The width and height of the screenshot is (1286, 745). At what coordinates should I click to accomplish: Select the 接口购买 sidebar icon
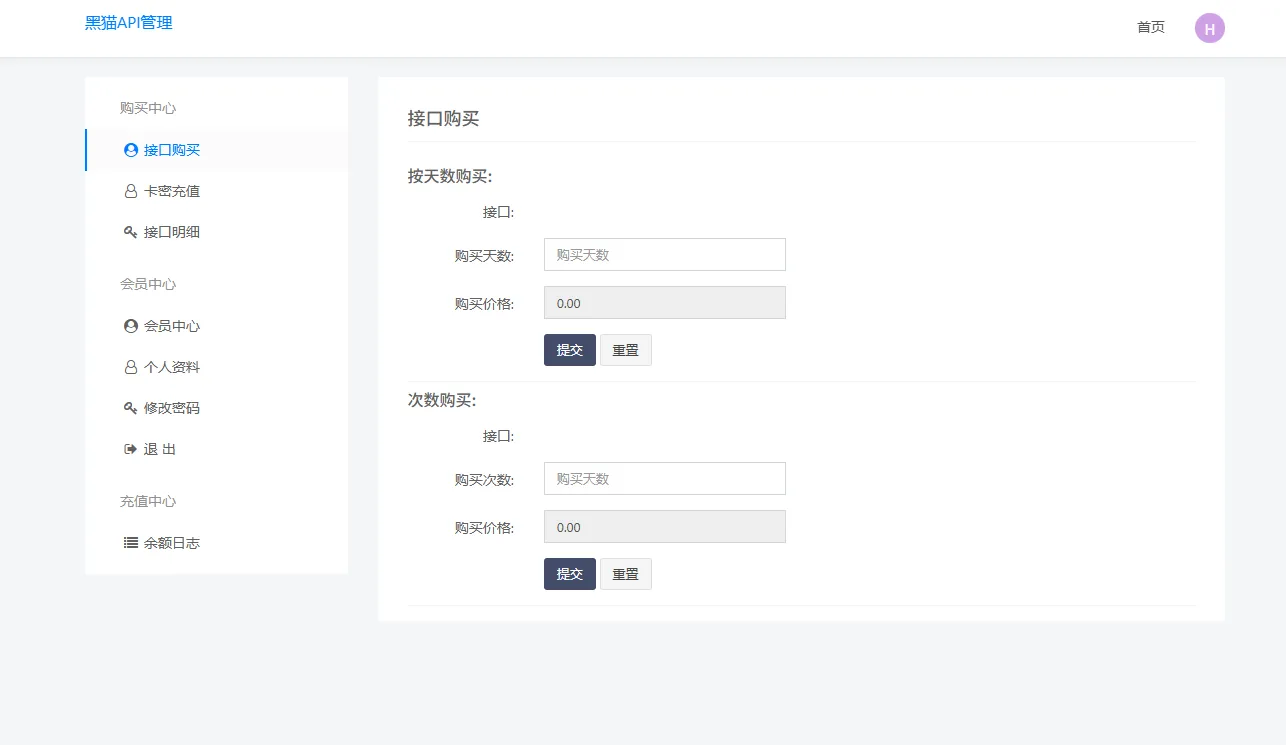click(x=130, y=150)
